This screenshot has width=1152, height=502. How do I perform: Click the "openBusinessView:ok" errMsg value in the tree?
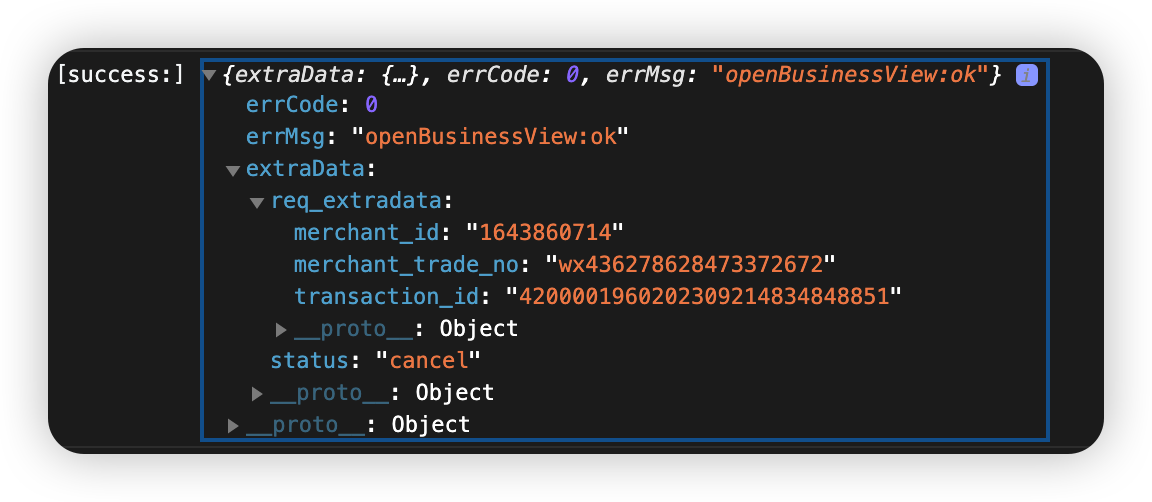pyautogui.click(x=490, y=137)
